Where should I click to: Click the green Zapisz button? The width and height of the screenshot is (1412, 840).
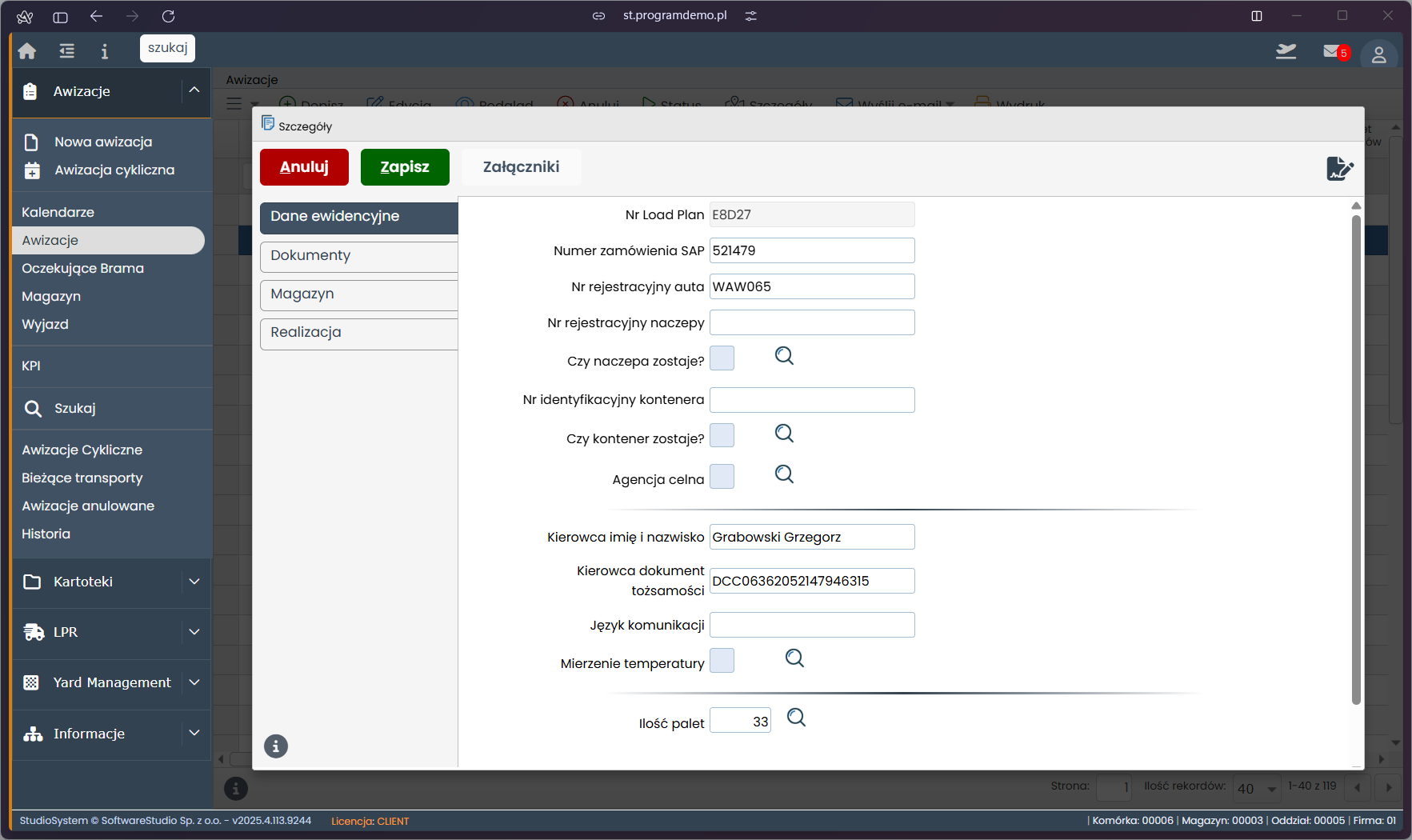pyautogui.click(x=405, y=166)
